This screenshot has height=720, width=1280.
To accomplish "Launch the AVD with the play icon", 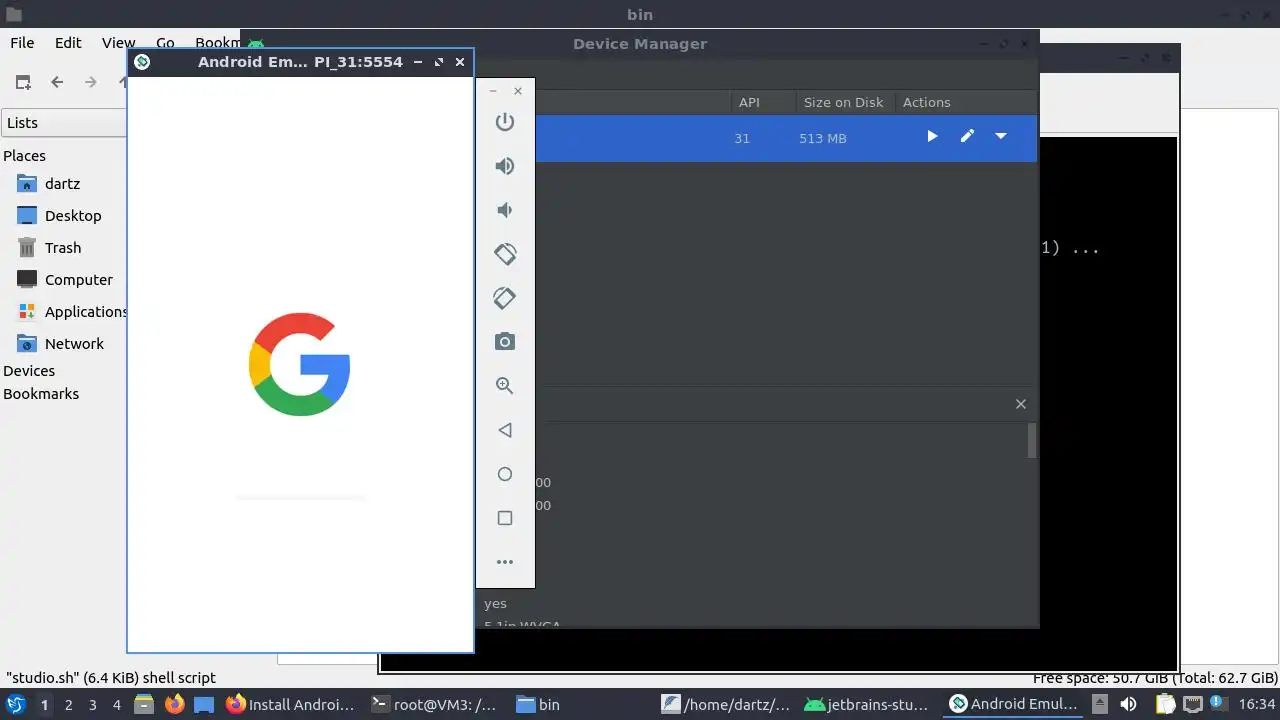I will tap(932, 136).
